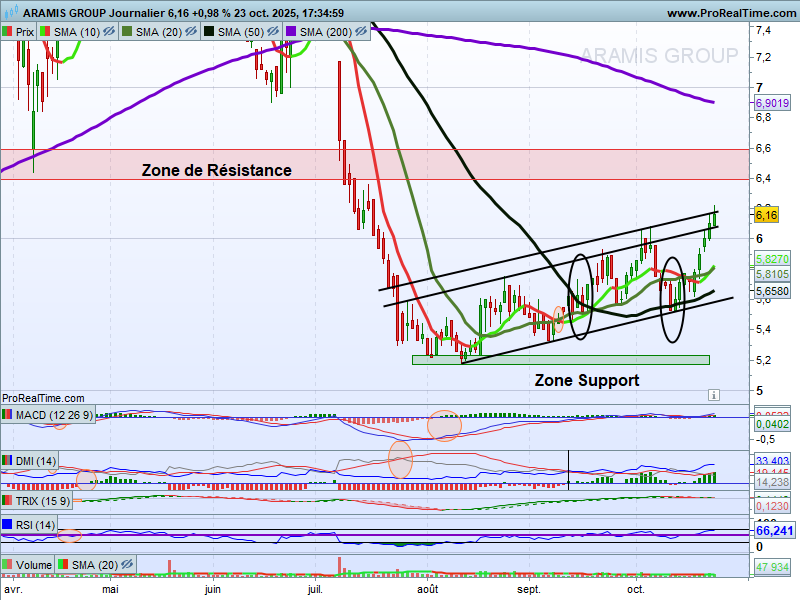Click the 6,6 price scale label

(x=764, y=148)
